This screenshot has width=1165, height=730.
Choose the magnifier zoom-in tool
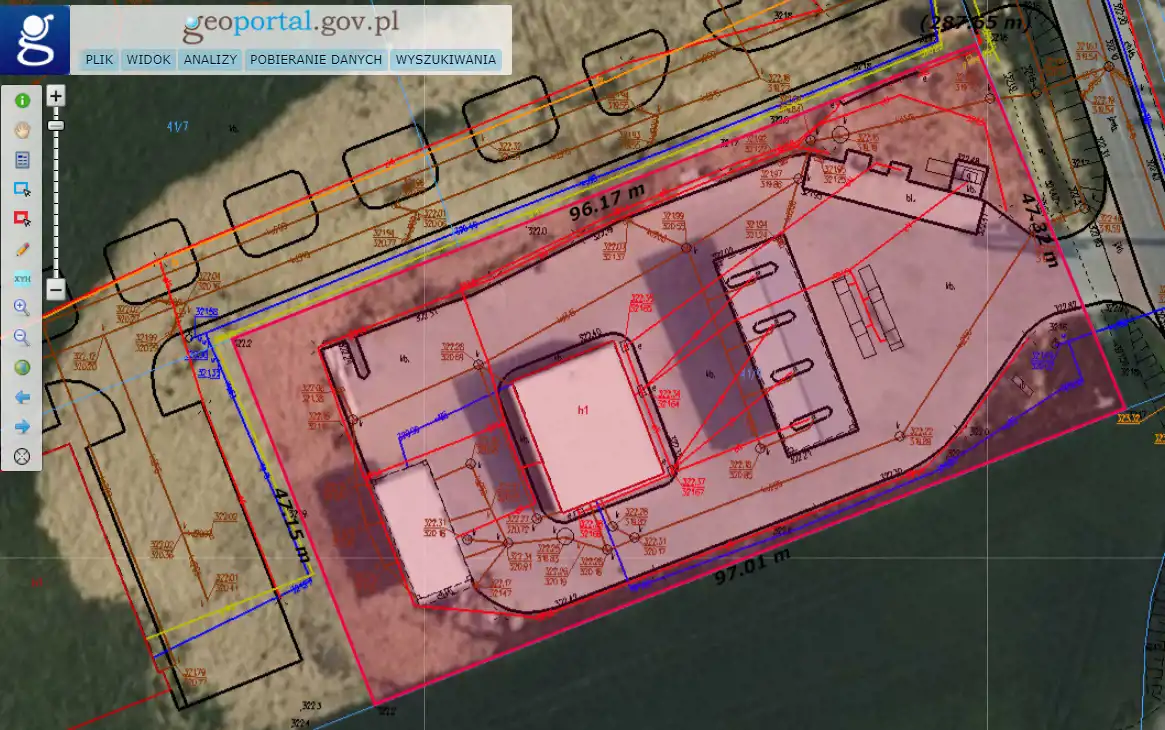(x=22, y=308)
